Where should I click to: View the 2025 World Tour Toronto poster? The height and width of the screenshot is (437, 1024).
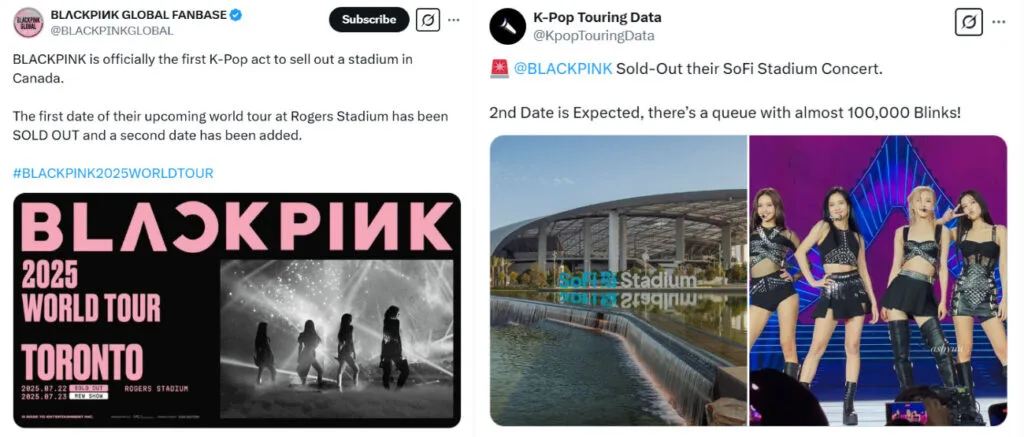coord(236,310)
